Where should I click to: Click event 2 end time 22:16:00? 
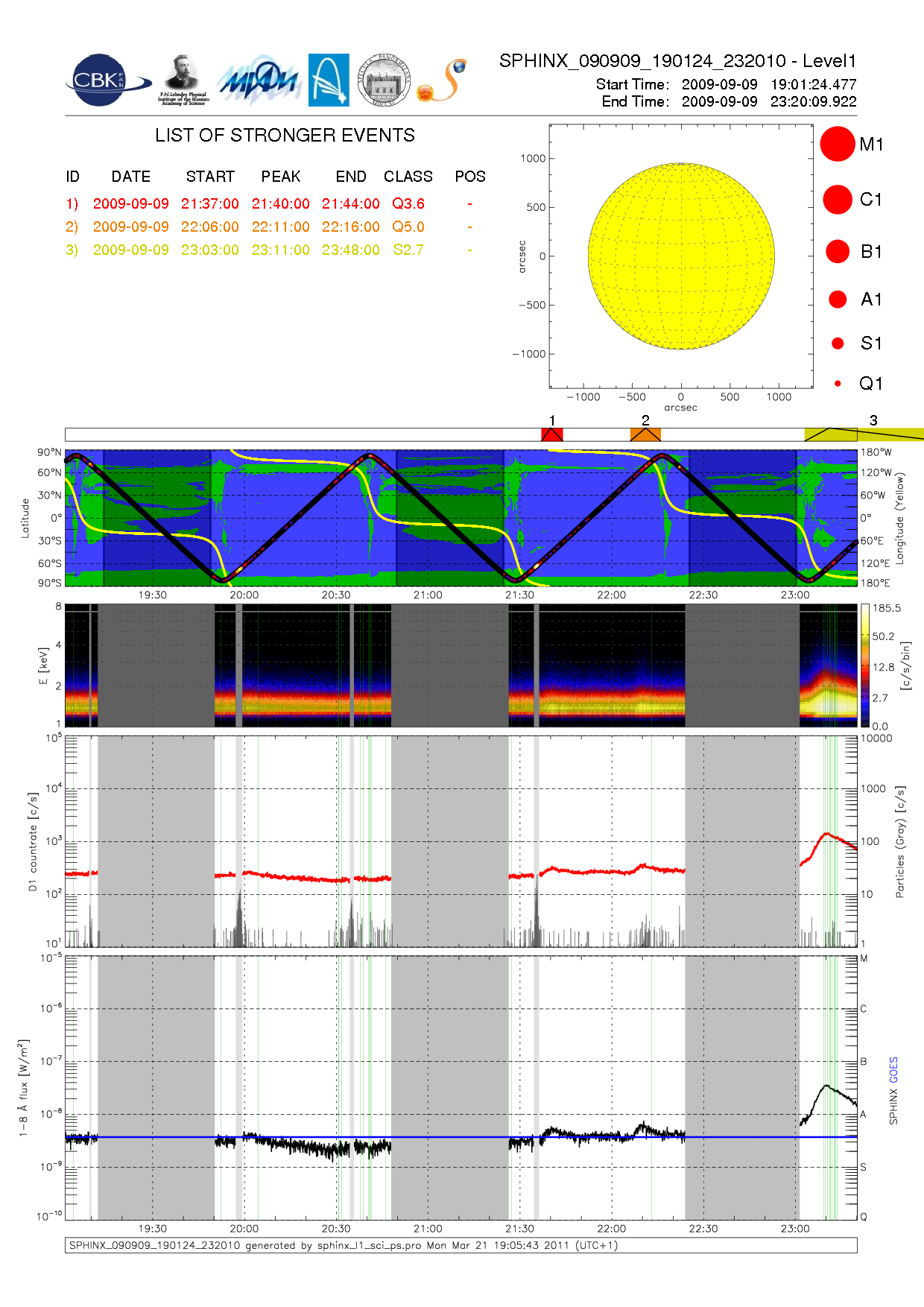[x=351, y=227]
